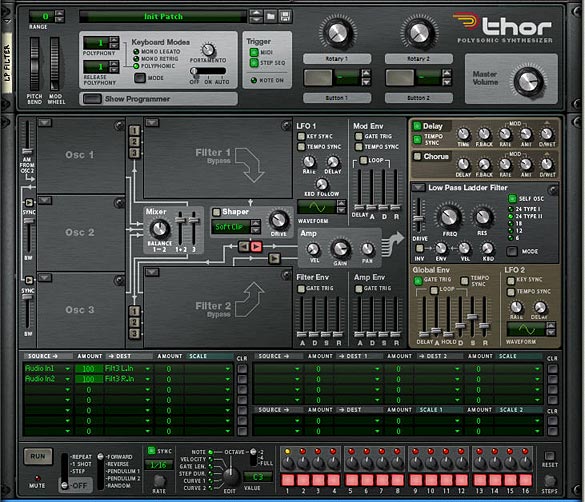The width and height of the screenshot is (585, 502).
Task: Enable Mod Env Gate Trig
Action: [359, 136]
